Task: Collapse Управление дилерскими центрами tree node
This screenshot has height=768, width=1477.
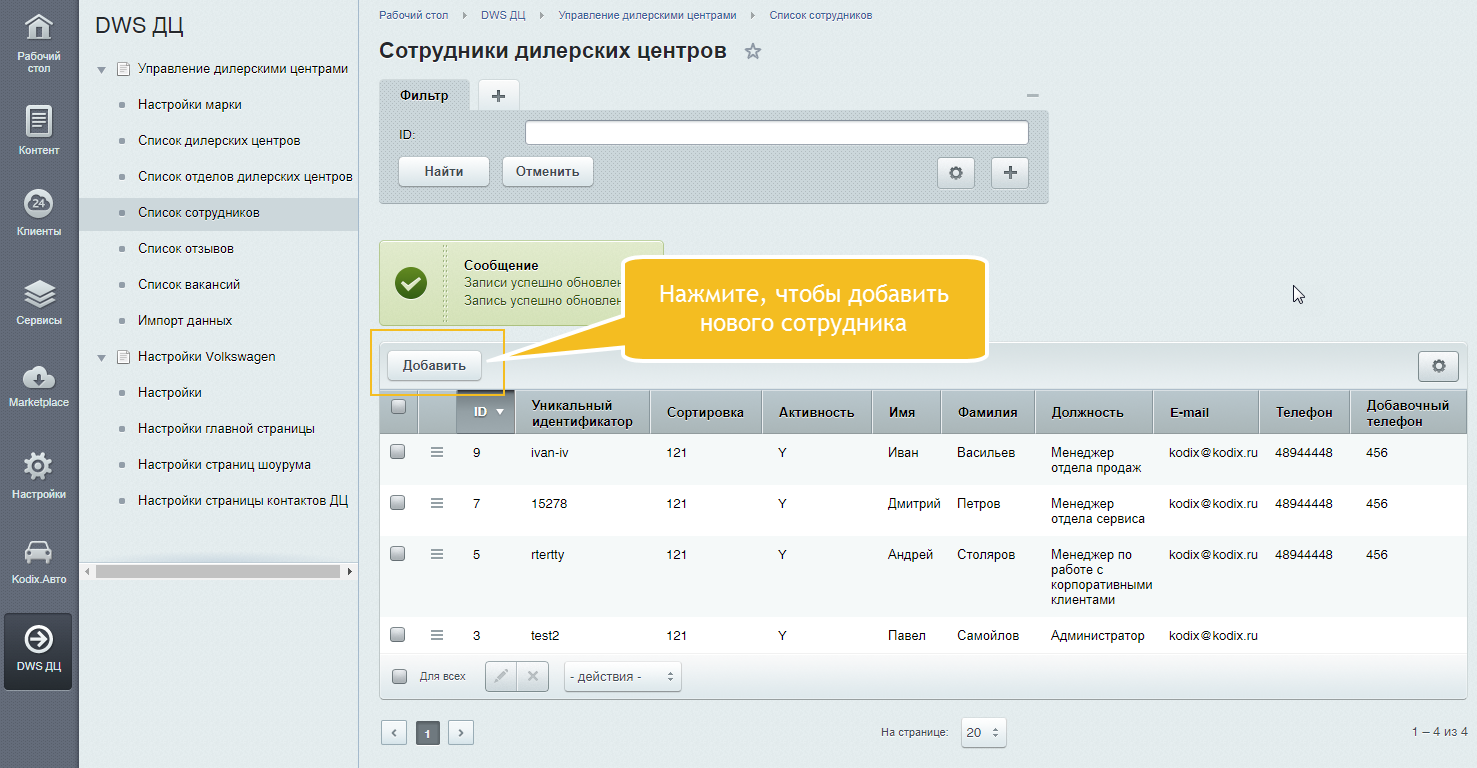Action: click(101, 70)
